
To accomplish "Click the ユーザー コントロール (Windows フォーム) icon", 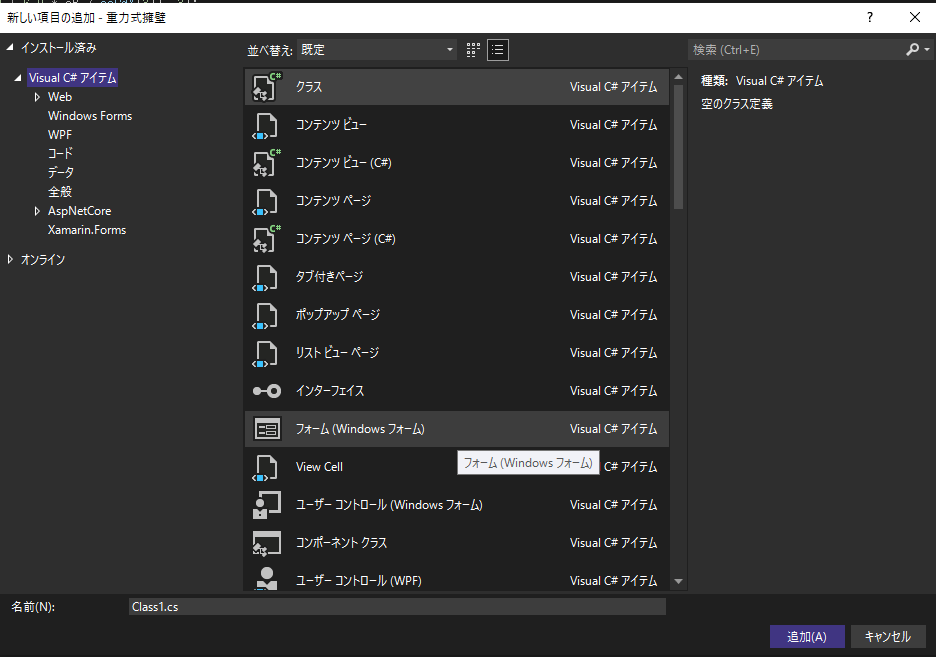I will click(x=267, y=505).
